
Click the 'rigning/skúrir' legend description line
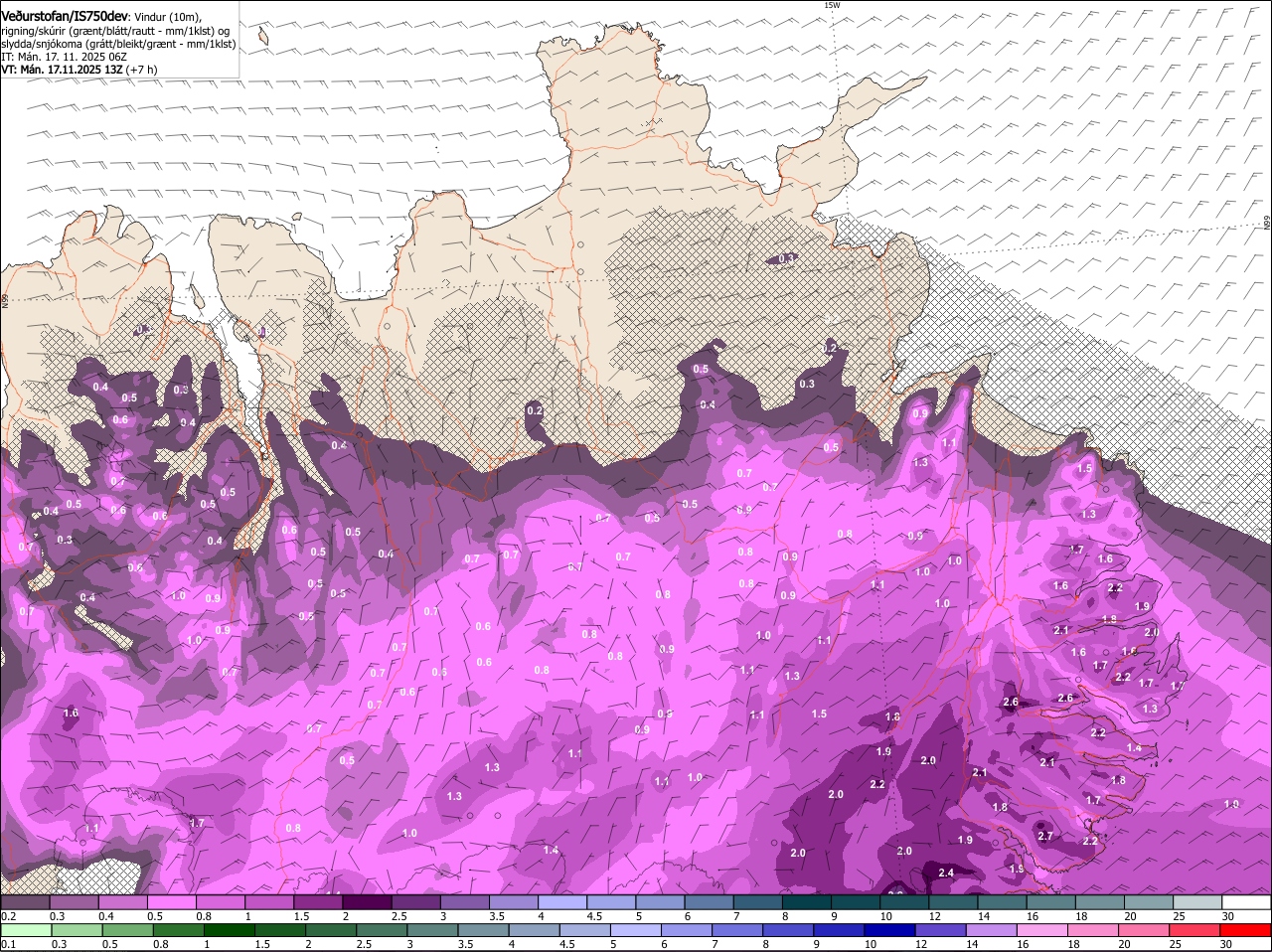(115, 31)
